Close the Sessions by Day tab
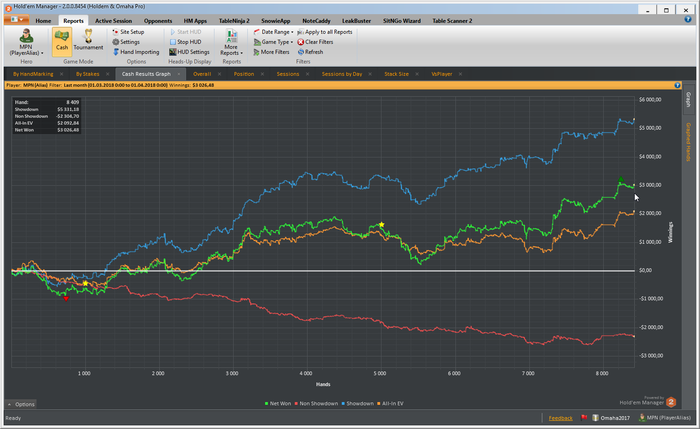 point(370,74)
